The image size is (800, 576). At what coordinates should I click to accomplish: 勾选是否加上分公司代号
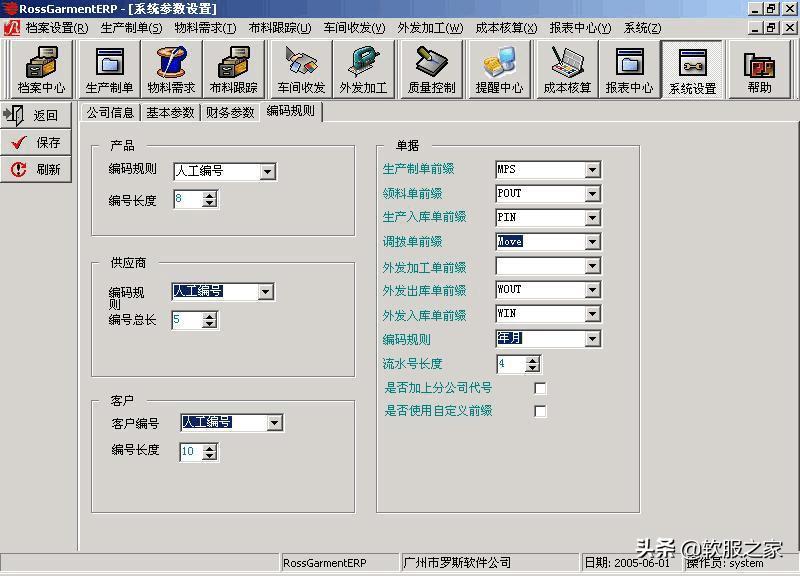(x=539, y=388)
